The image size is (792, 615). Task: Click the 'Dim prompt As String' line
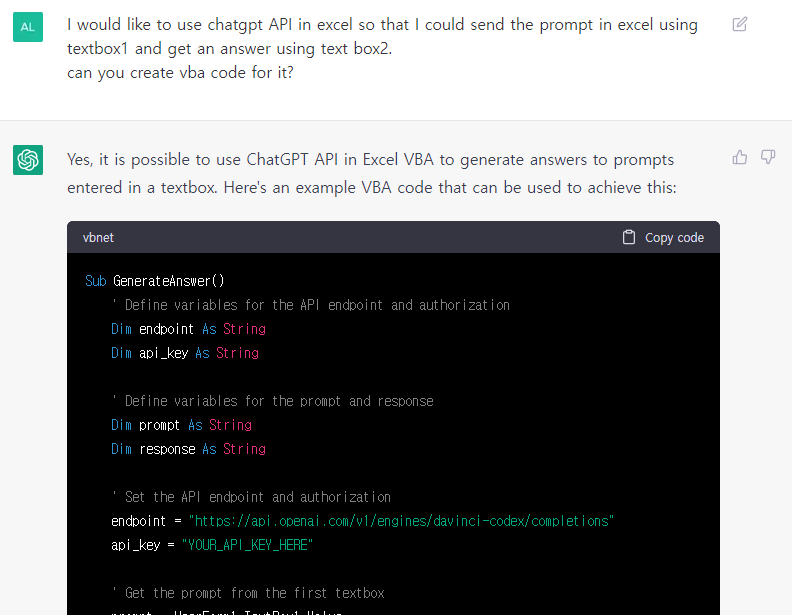181,425
